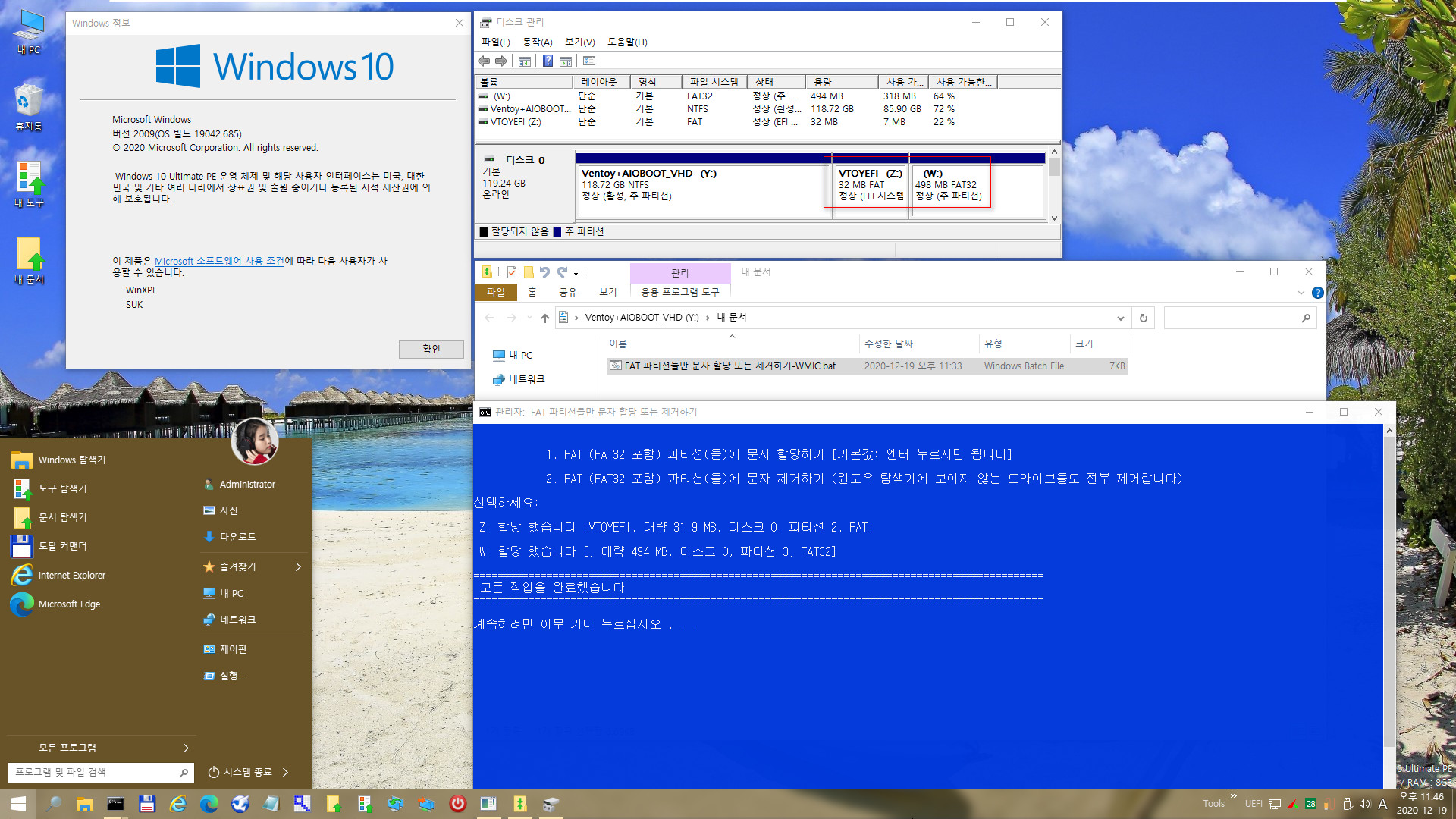Viewport: 1456px width, 819px height.
Task: Switch to the 홈 ribbon tab
Action: pos(532,292)
